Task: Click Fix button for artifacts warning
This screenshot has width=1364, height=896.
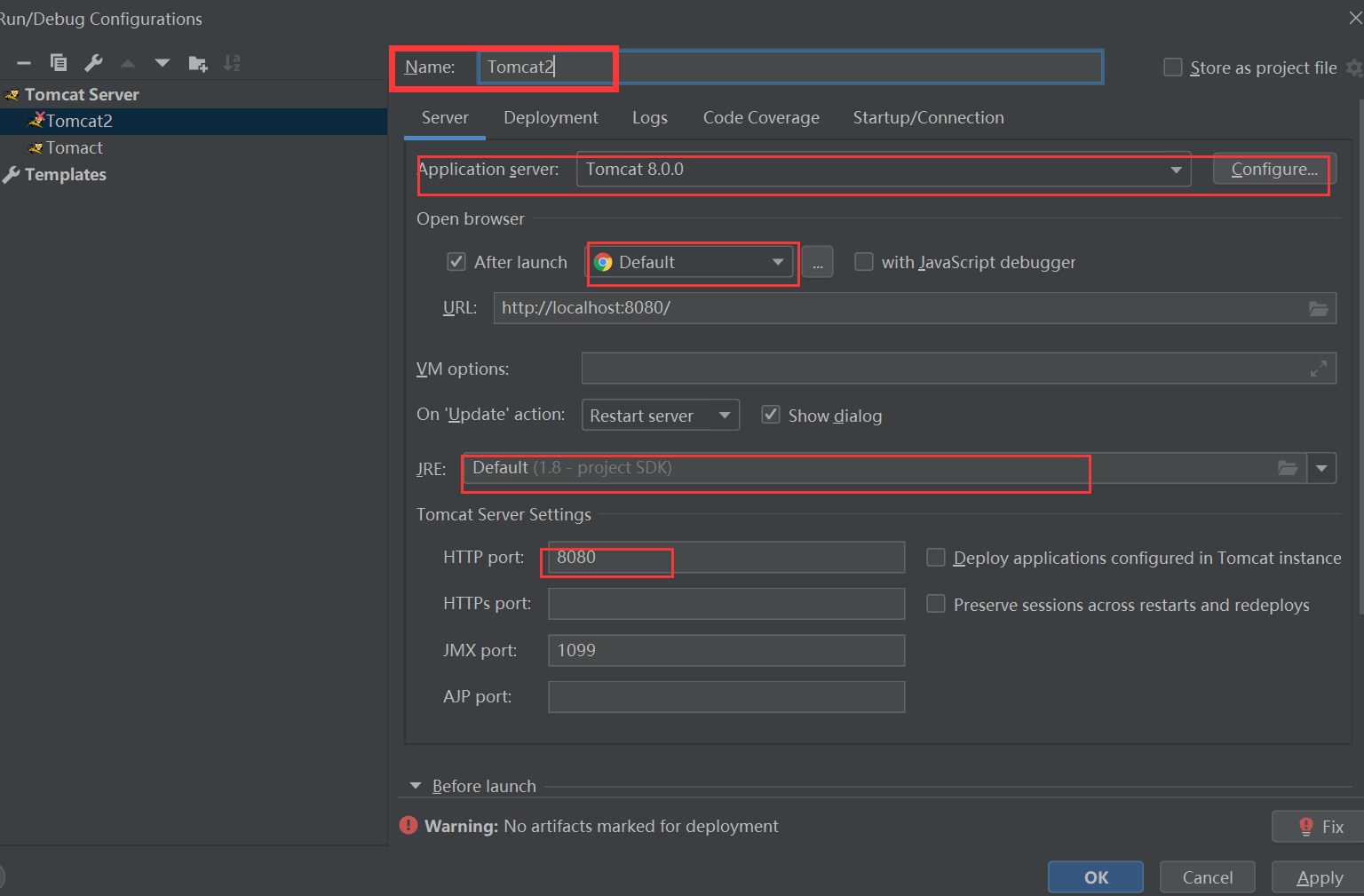Action: [x=1320, y=827]
